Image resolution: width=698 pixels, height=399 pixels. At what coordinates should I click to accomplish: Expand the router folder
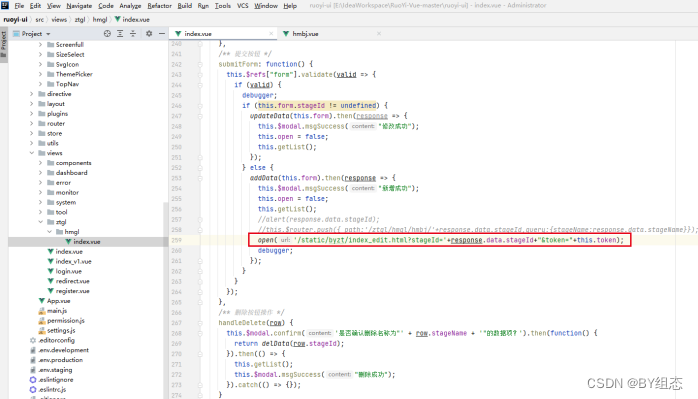(x=32, y=123)
